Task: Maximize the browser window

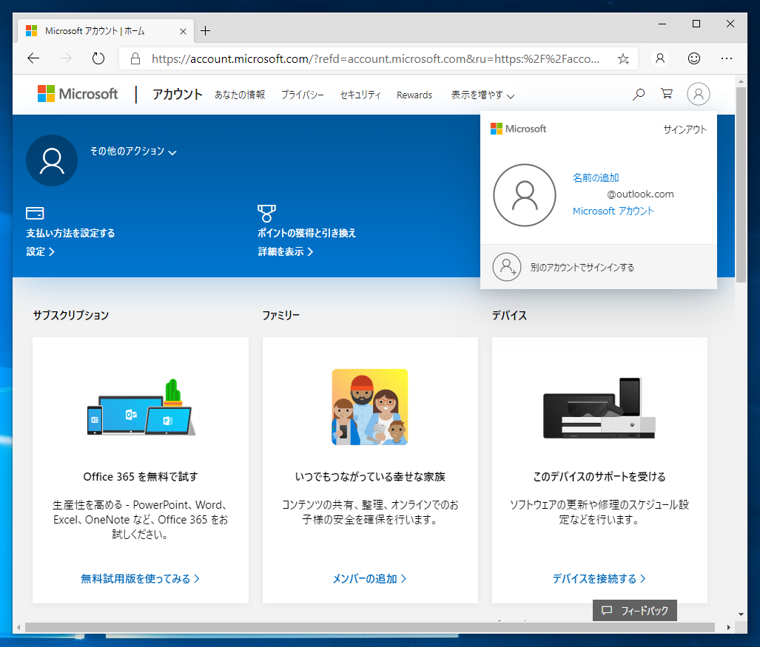Action: coord(696,24)
